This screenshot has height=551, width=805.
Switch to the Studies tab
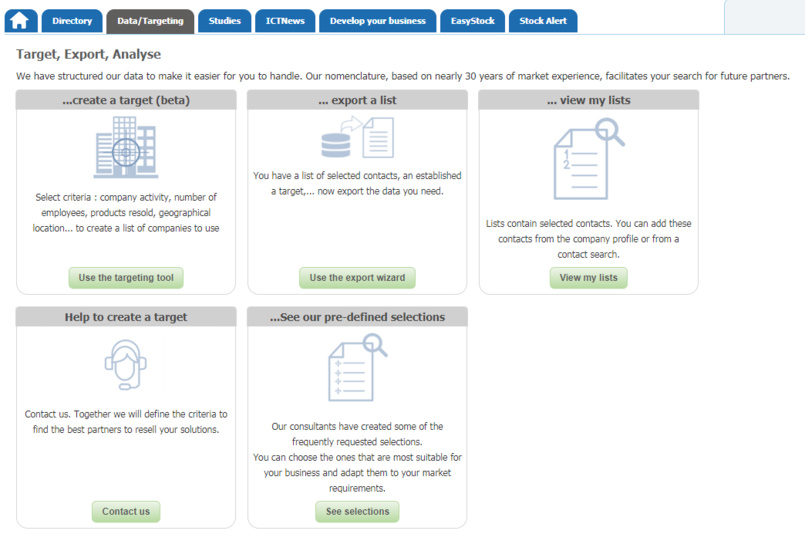[x=224, y=21]
